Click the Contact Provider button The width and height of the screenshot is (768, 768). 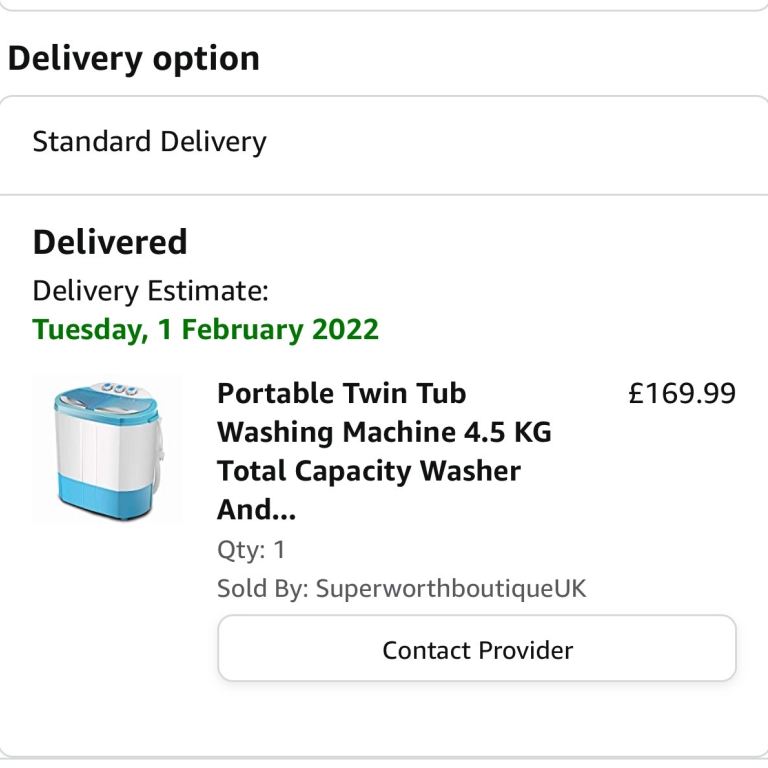[477, 648]
